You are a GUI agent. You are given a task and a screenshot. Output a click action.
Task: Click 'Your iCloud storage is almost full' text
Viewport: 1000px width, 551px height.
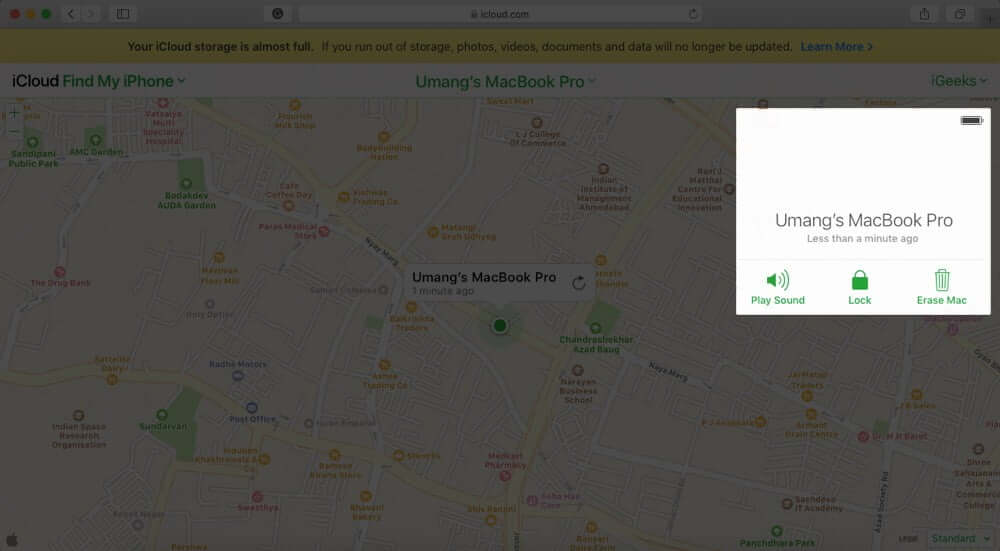point(220,47)
